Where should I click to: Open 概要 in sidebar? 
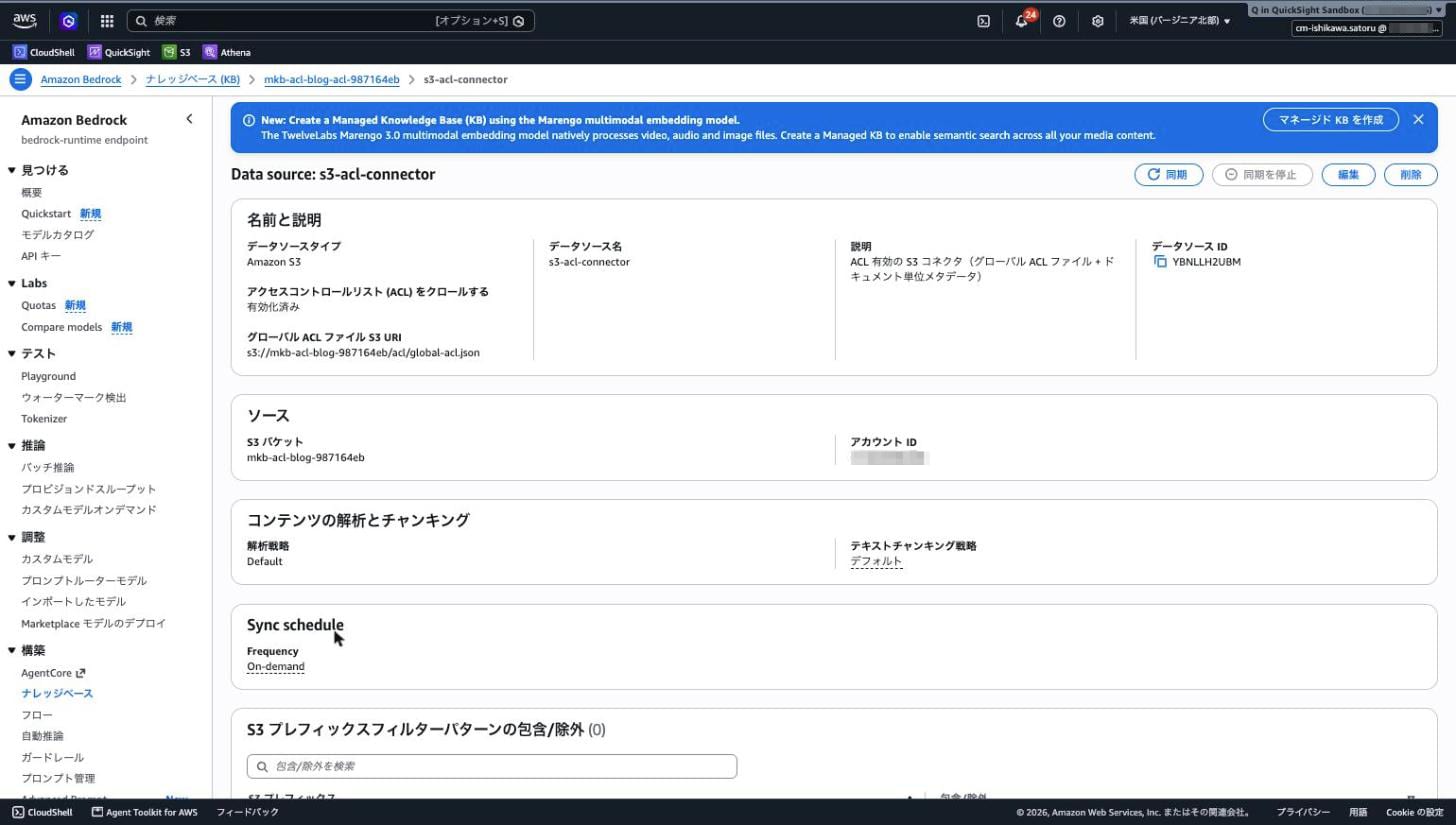click(32, 192)
